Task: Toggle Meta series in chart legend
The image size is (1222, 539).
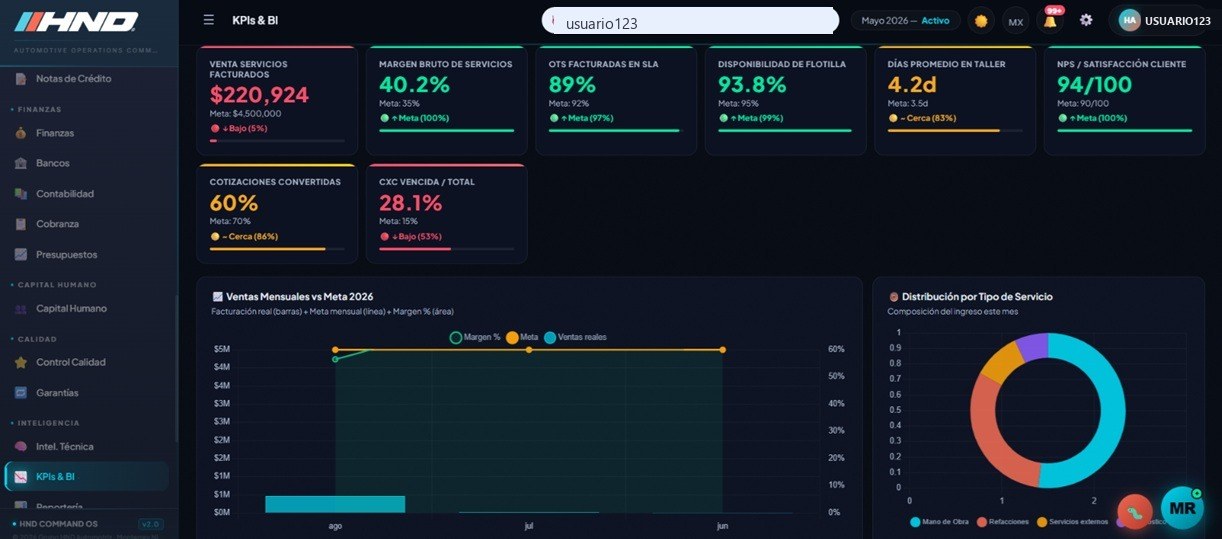Action: pos(522,337)
